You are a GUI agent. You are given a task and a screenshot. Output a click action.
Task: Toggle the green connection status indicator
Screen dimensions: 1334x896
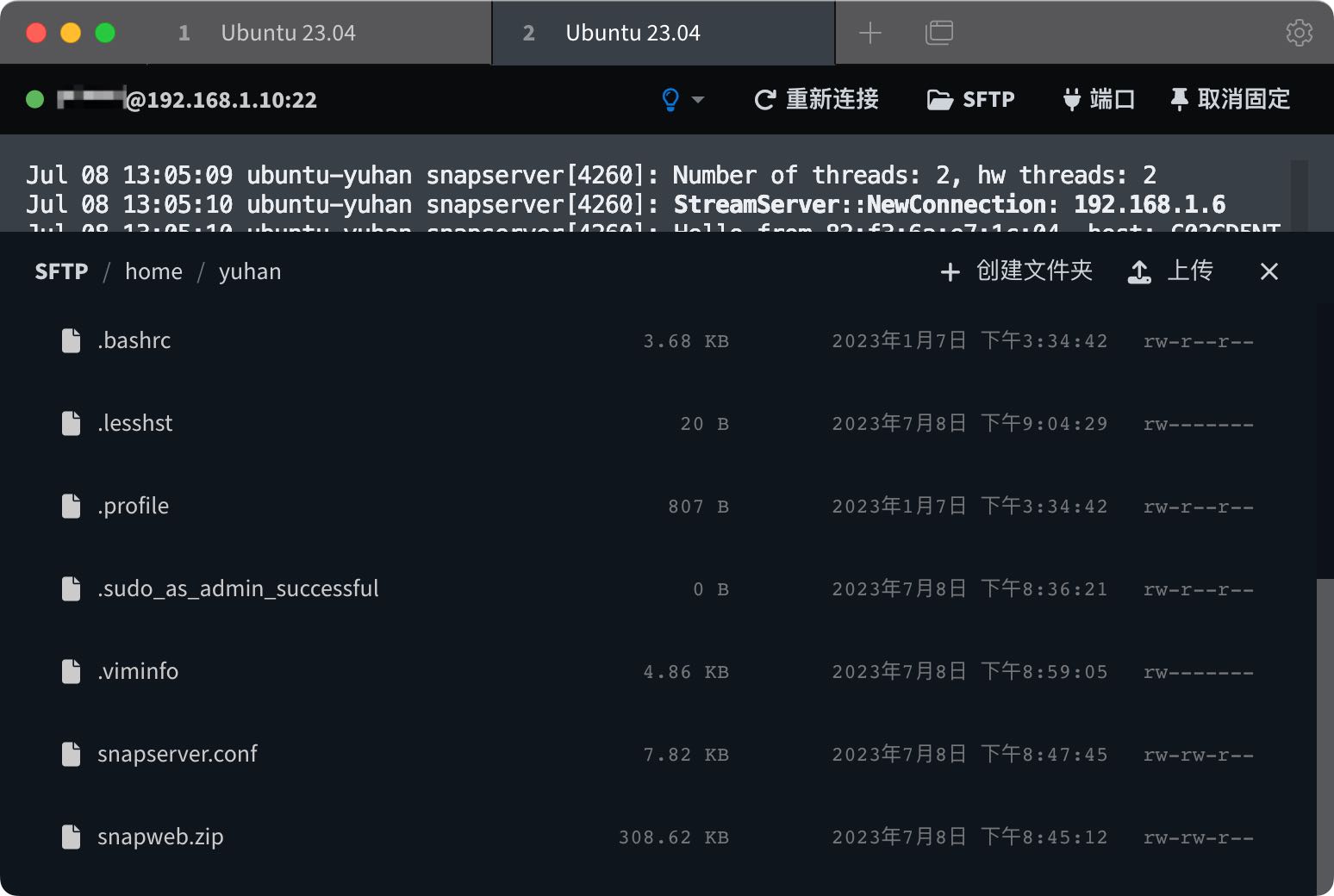(34, 99)
